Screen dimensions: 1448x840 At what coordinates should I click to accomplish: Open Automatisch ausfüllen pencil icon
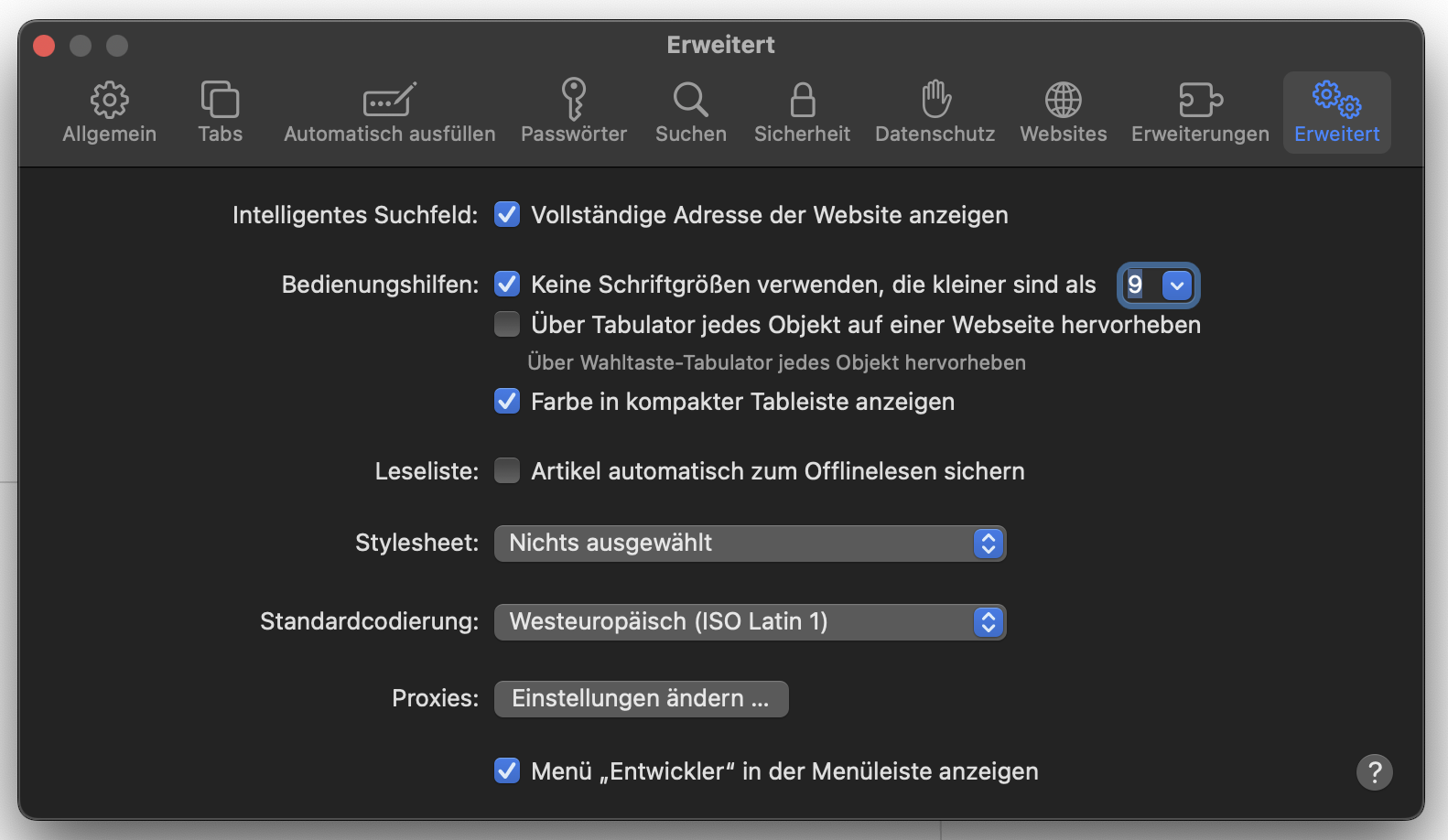pyautogui.click(x=389, y=100)
